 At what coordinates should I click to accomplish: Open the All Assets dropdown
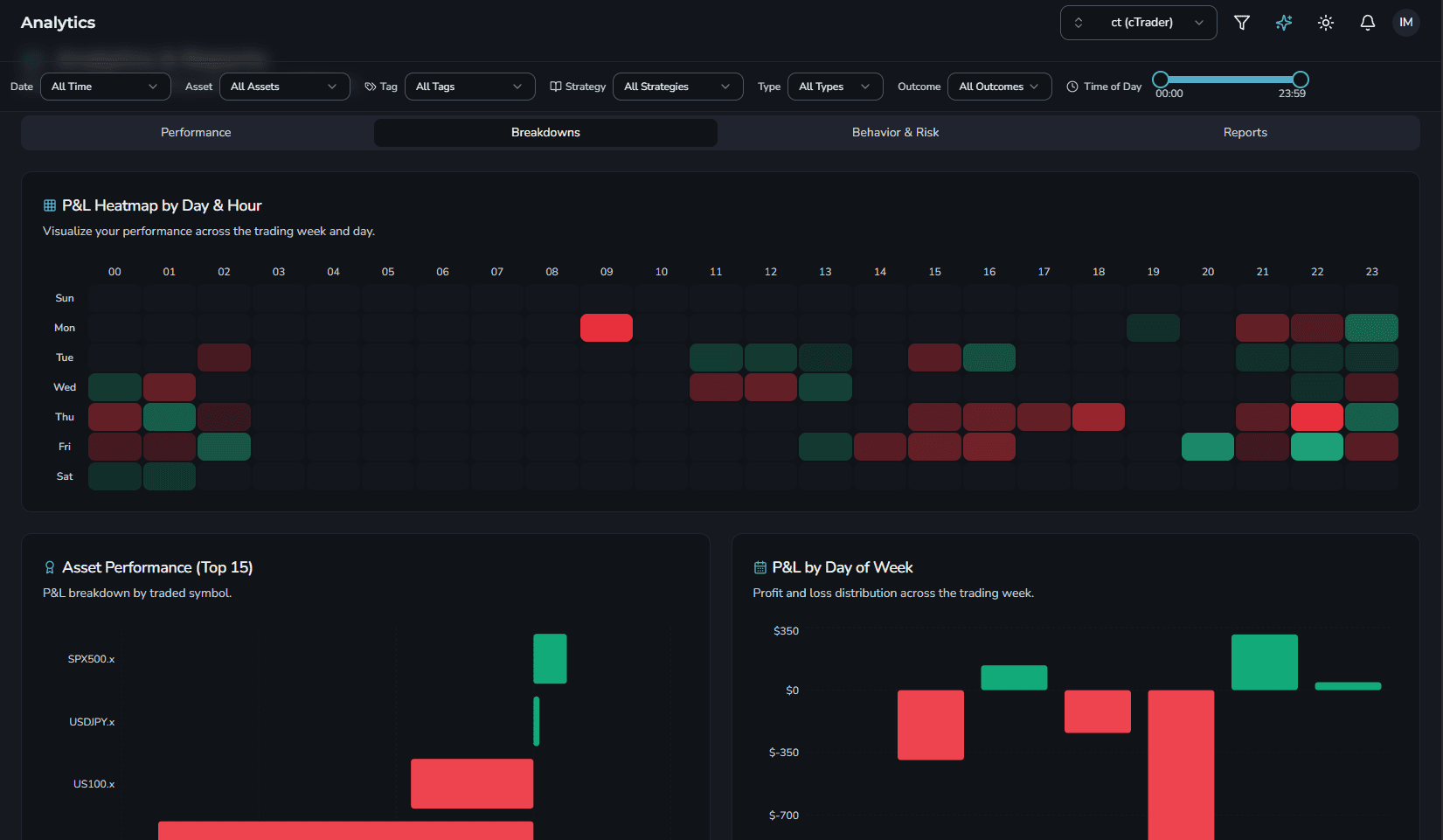(284, 87)
